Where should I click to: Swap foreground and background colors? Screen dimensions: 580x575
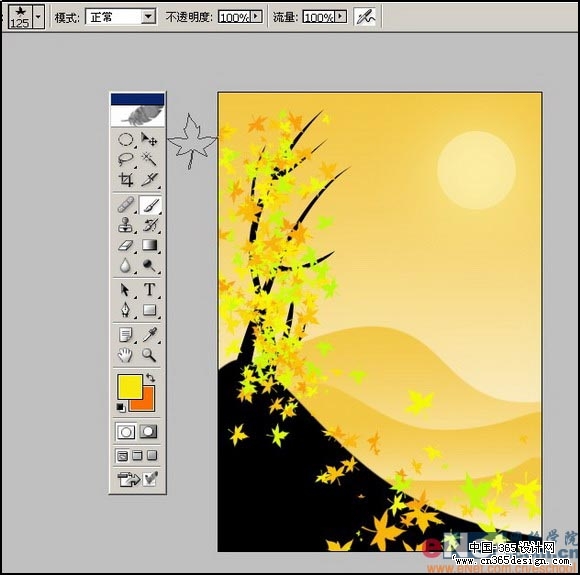click(x=151, y=378)
